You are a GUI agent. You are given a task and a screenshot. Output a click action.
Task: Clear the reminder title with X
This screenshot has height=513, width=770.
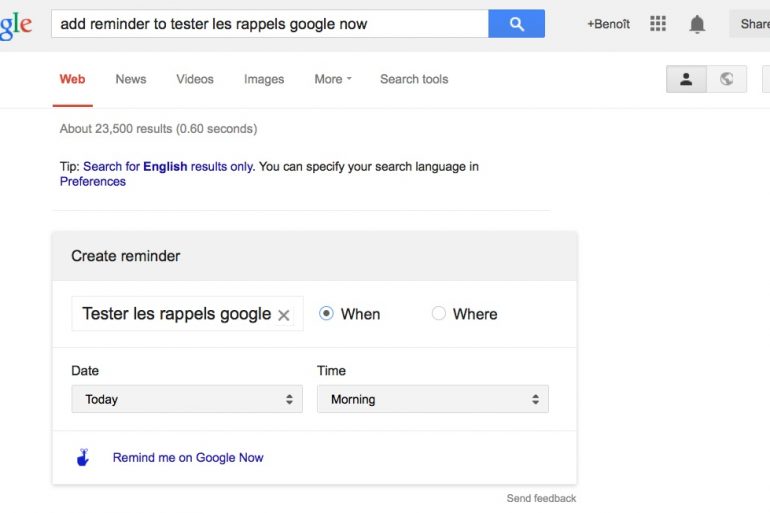pyautogui.click(x=284, y=315)
